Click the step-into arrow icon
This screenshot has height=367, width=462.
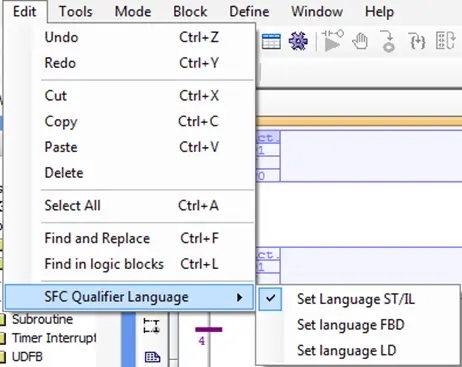pyautogui.click(x=388, y=41)
